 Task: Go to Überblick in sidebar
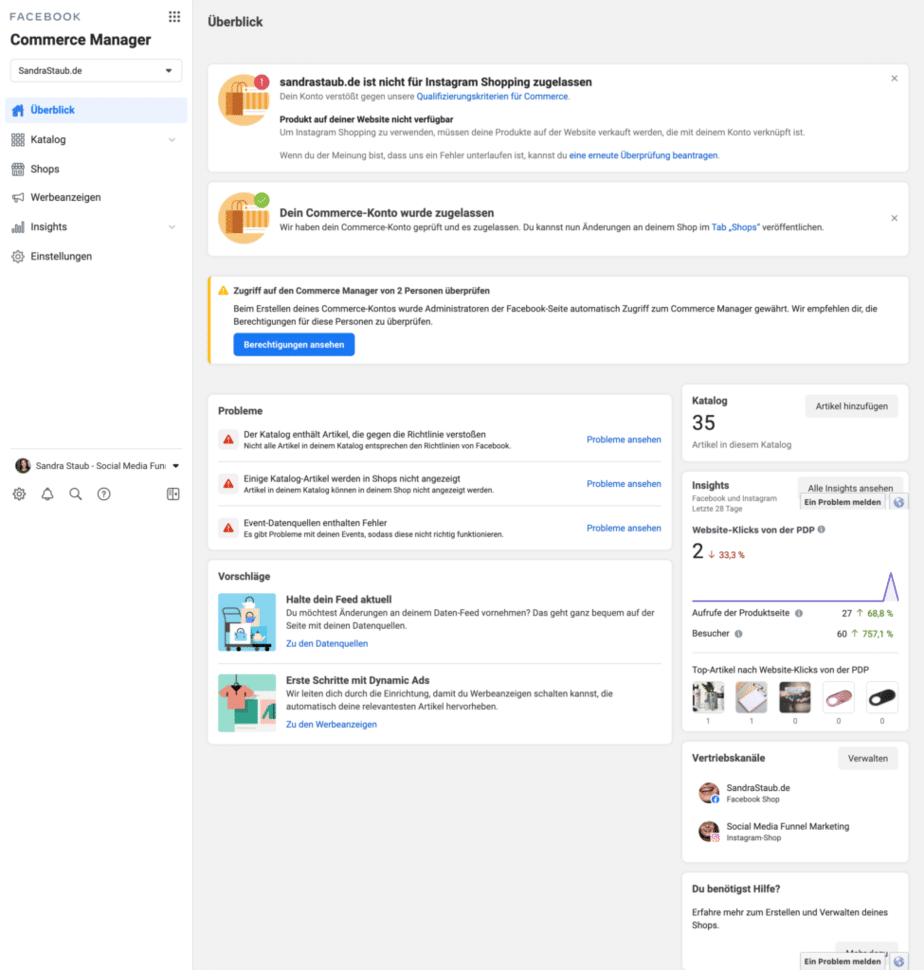click(x=96, y=110)
